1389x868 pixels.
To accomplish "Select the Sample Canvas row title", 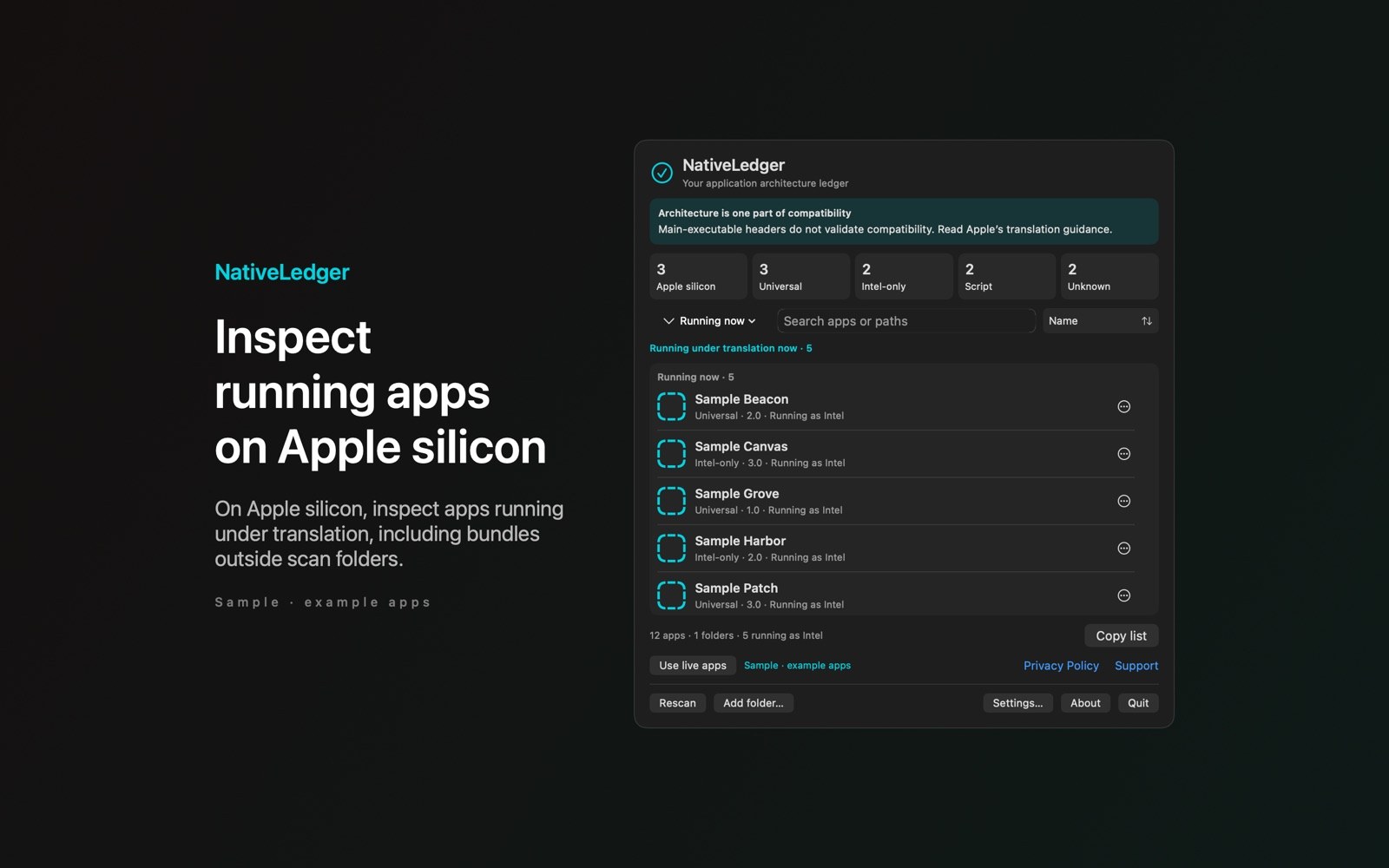I will (x=741, y=446).
